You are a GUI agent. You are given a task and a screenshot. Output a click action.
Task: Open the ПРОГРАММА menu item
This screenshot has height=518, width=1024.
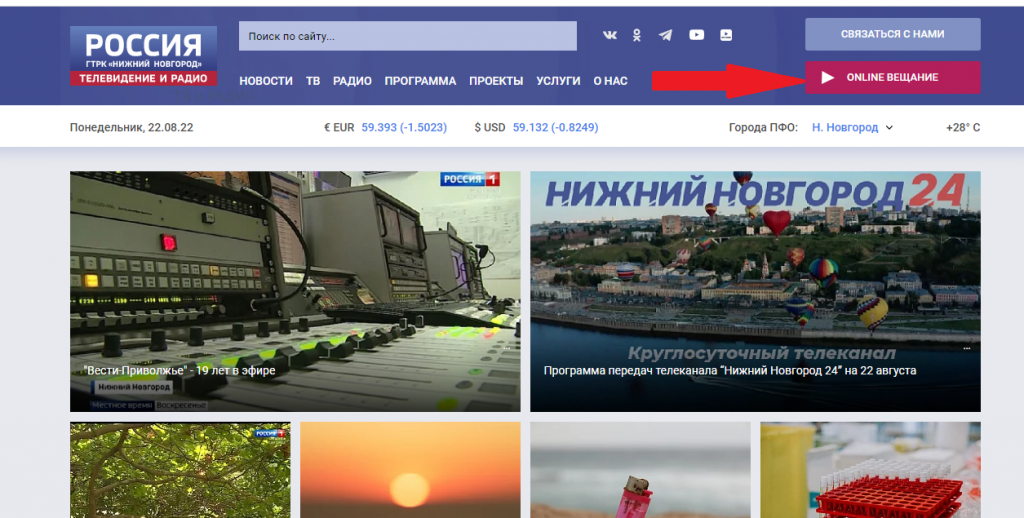coord(420,81)
